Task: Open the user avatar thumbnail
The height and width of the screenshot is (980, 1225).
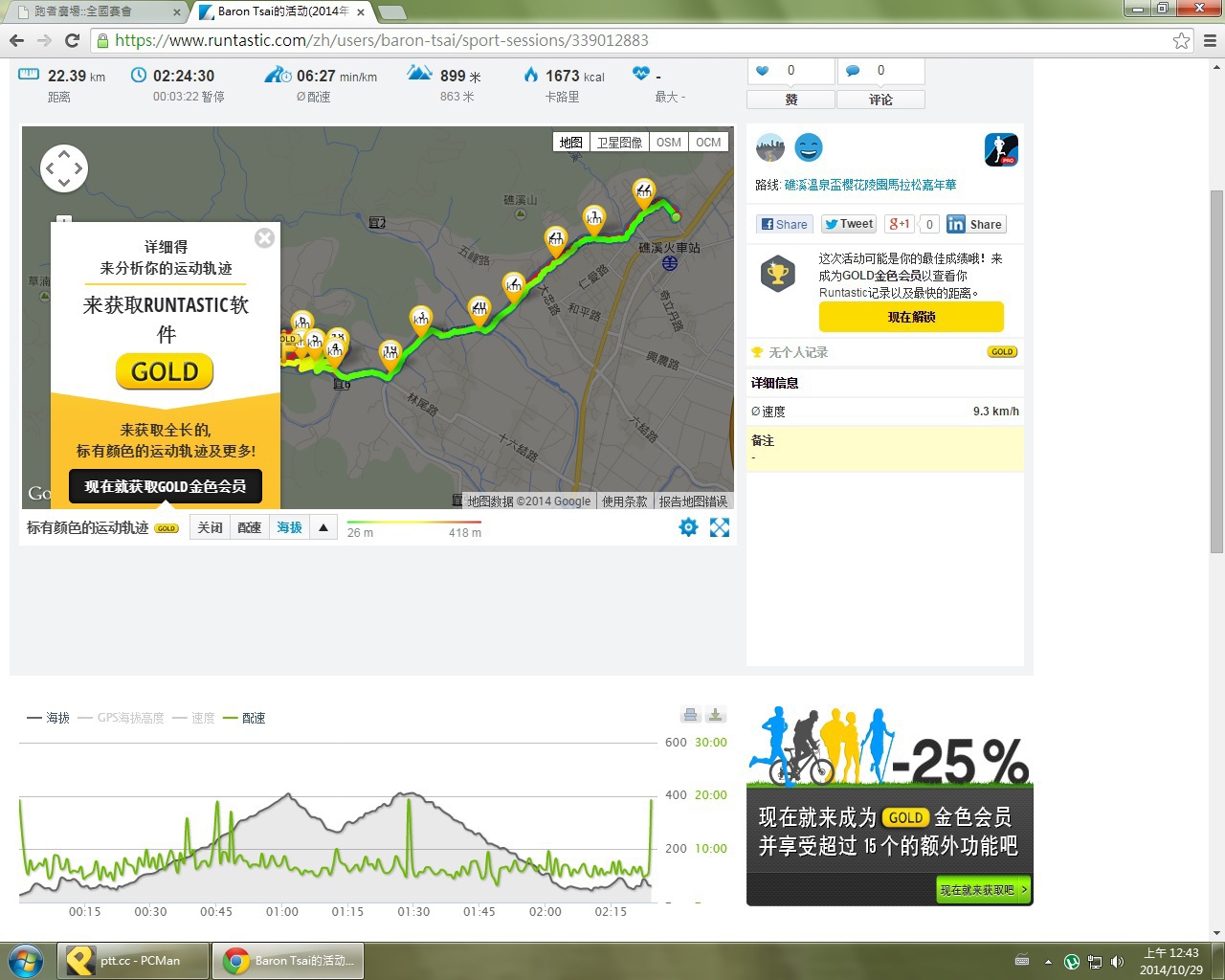Action: click(770, 147)
